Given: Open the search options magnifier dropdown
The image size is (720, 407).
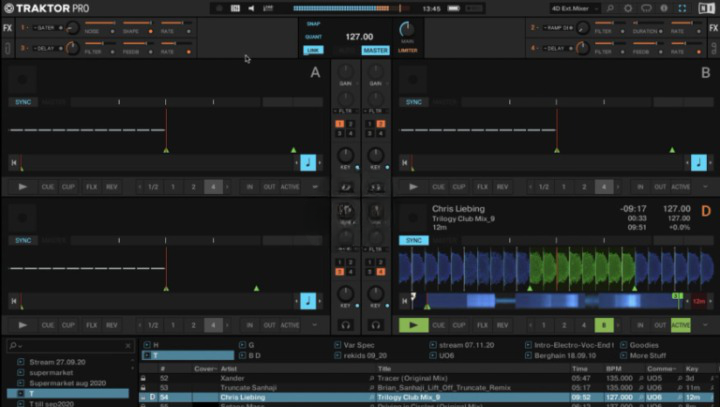Looking at the screenshot, I should click(15, 345).
